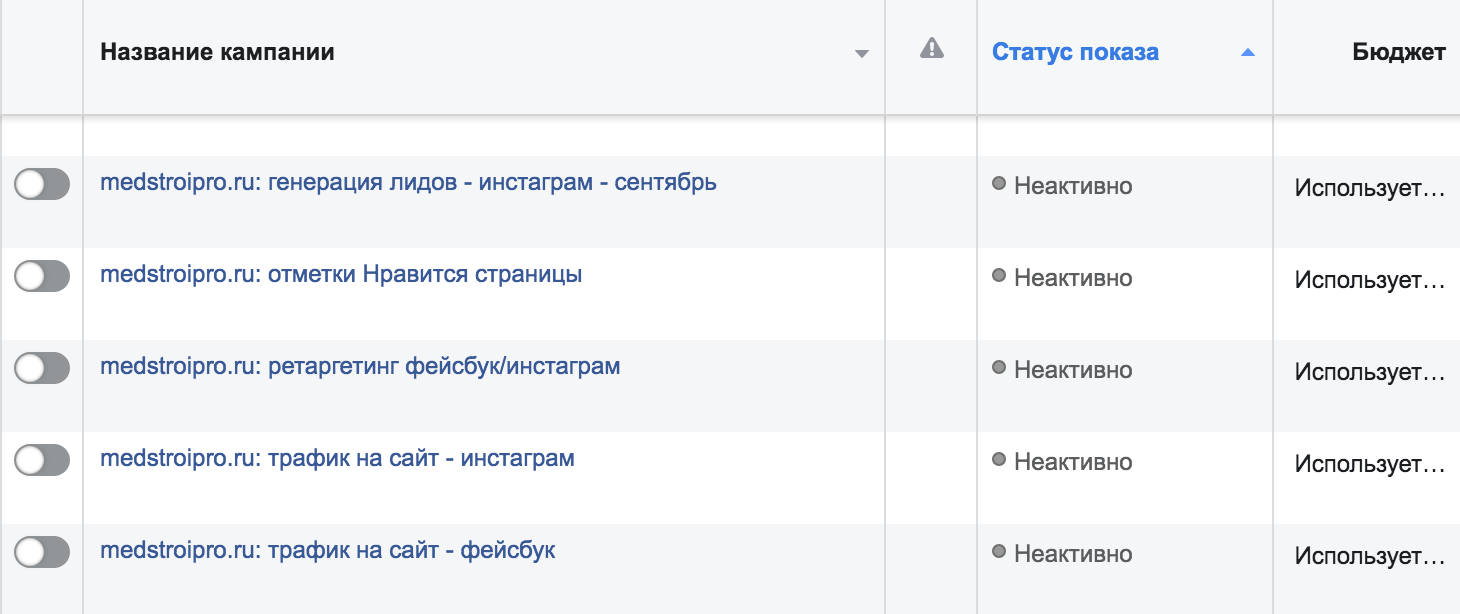Enable the ретаргетинг фейсбук/инстаграм campaign switch
1460x614 pixels.
(42, 368)
